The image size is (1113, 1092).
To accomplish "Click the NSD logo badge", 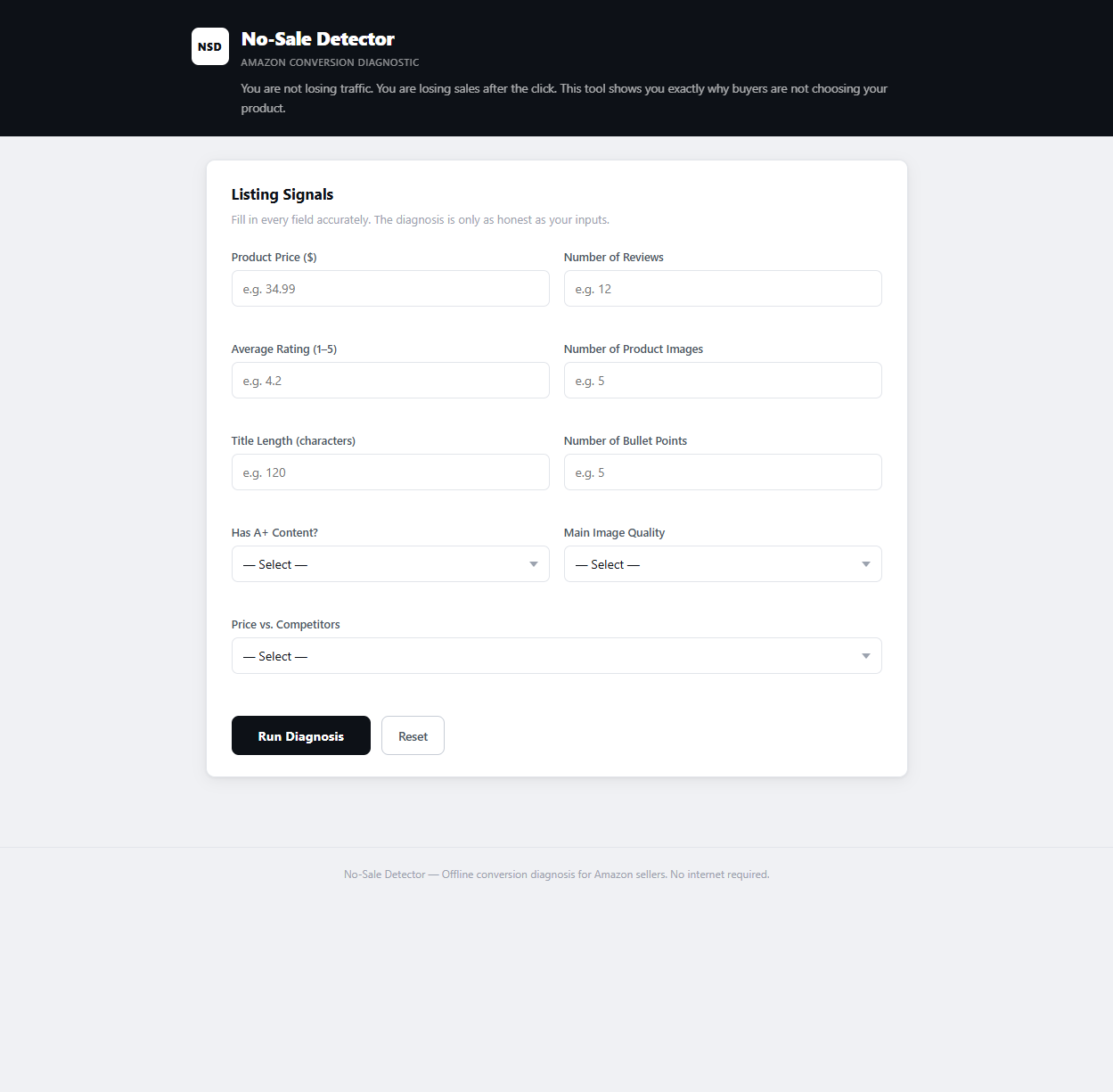I will point(209,46).
